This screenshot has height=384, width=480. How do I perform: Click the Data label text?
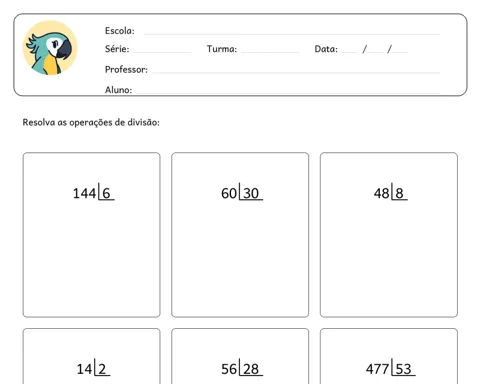pos(326,49)
